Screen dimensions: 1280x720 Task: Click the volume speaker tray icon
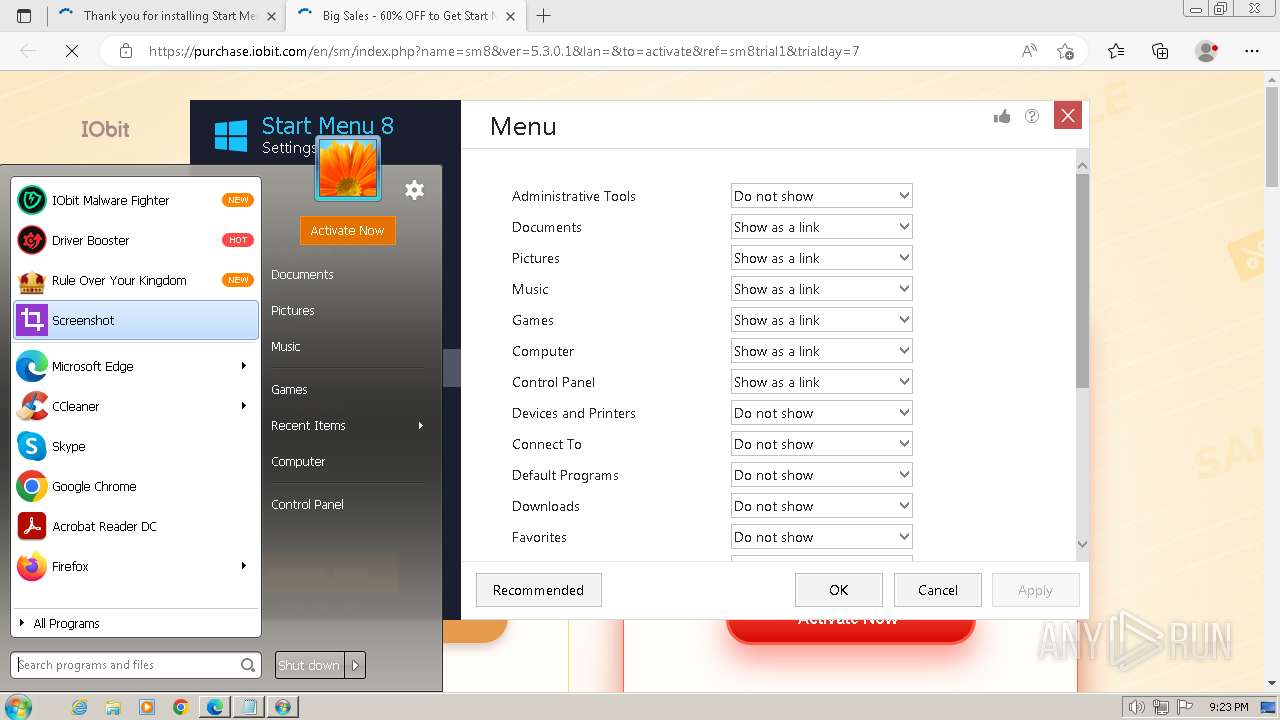tap(1137, 707)
